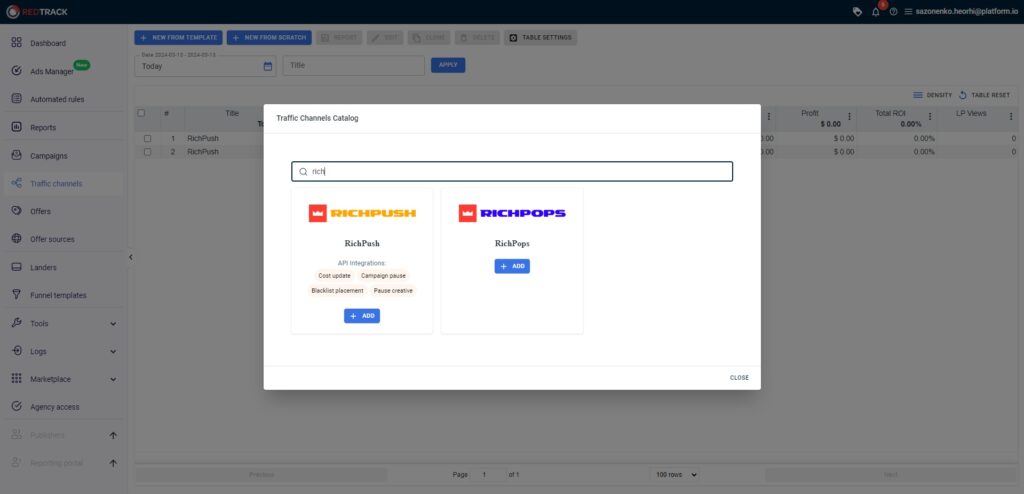Click the help question mark icon
Screen dimensions: 1024x494
tap(893, 11)
